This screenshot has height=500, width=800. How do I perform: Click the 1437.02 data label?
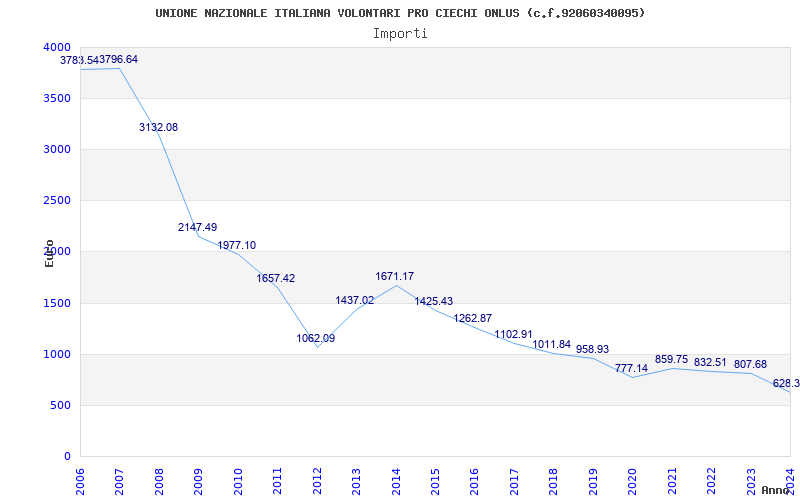point(355,301)
